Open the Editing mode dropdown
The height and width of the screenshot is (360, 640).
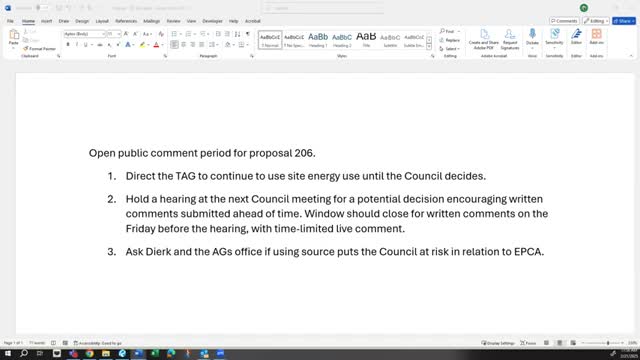(x=596, y=21)
